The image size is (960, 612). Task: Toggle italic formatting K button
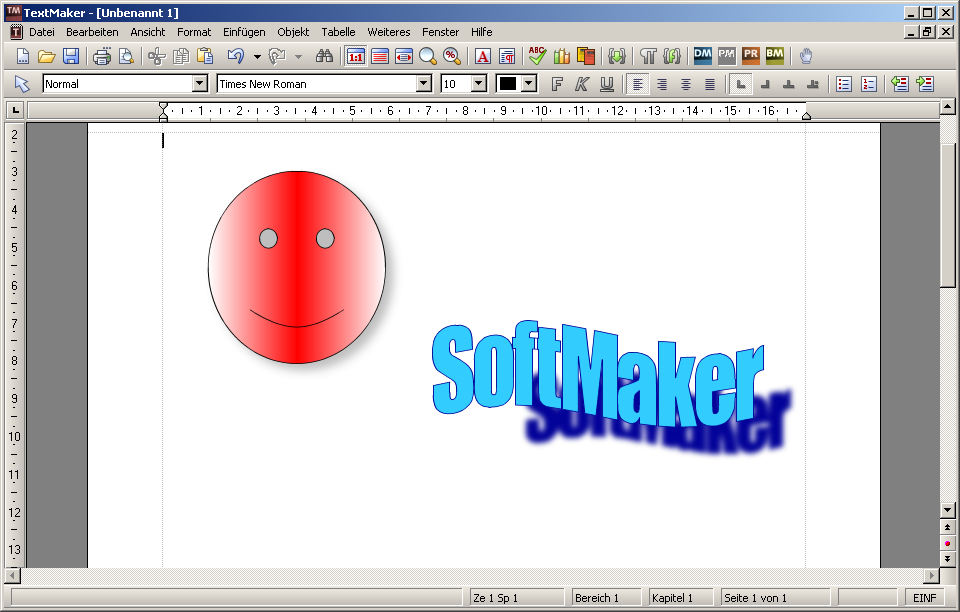point(581,84)
